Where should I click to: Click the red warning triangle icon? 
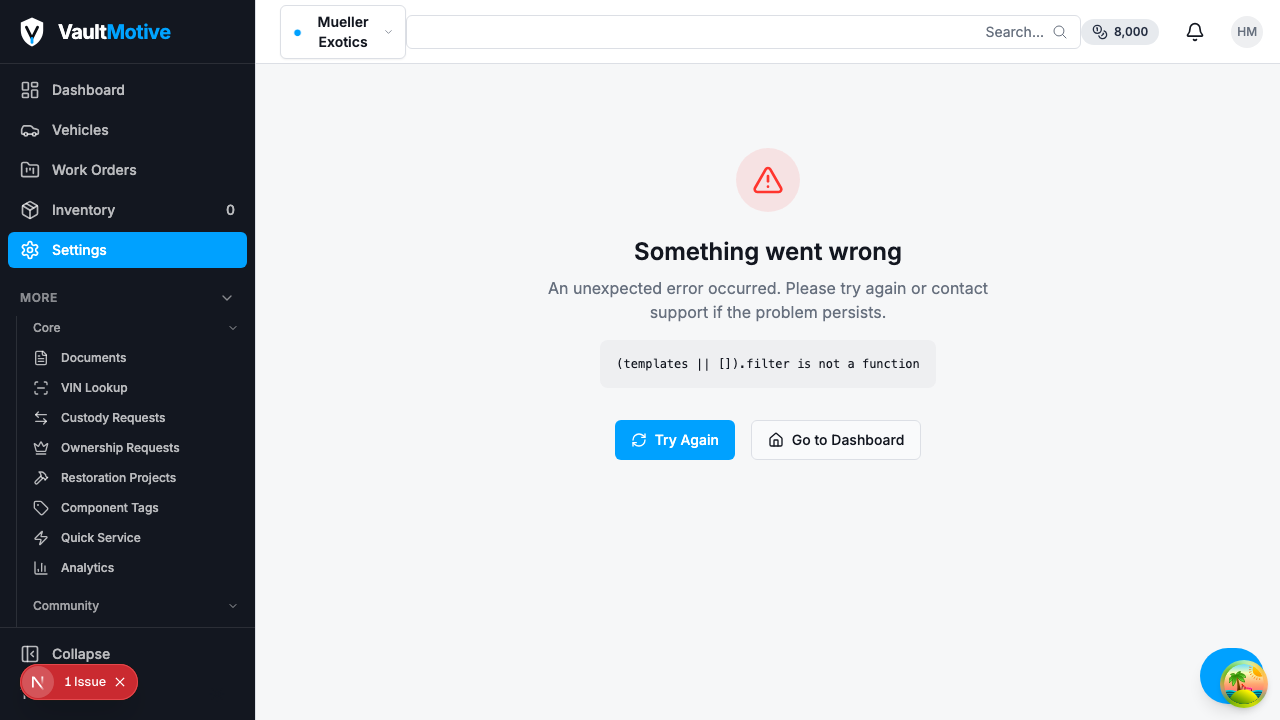pyautogui.click(x=768, y=180)
